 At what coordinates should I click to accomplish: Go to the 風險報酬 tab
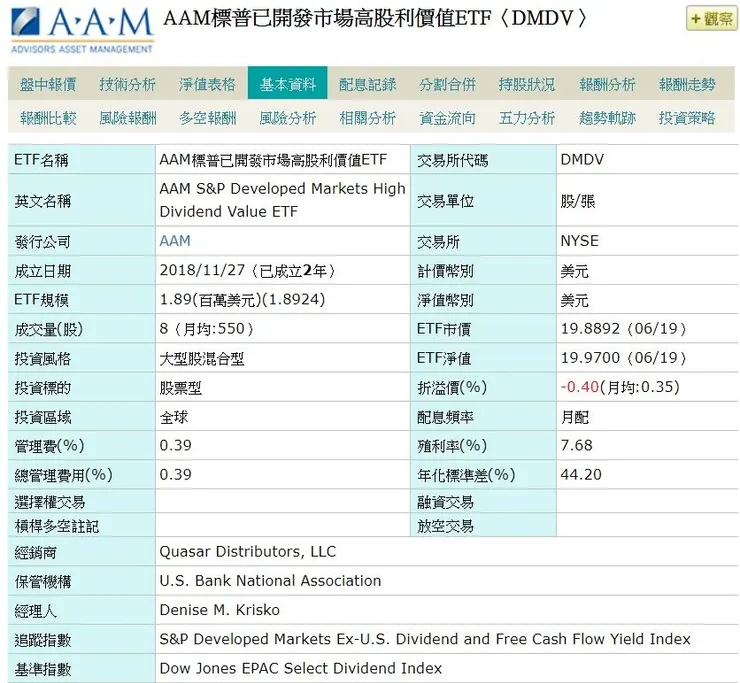(x=127, y=118)
